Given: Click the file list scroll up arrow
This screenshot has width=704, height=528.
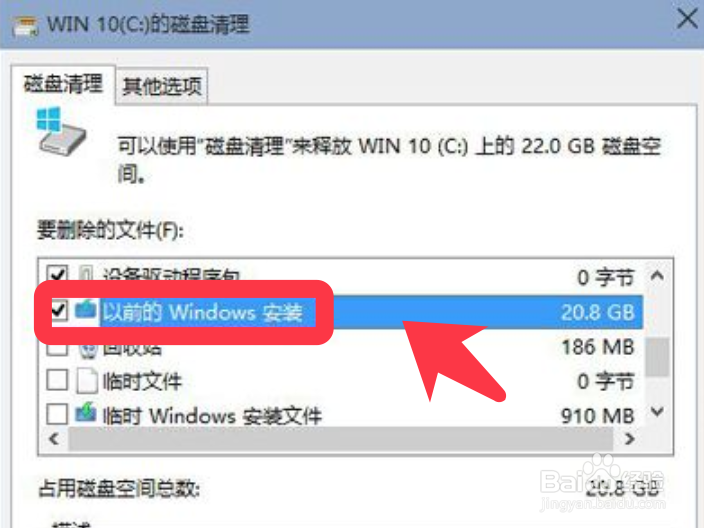Looking at the screenshot, I should (x=657, y=276).
